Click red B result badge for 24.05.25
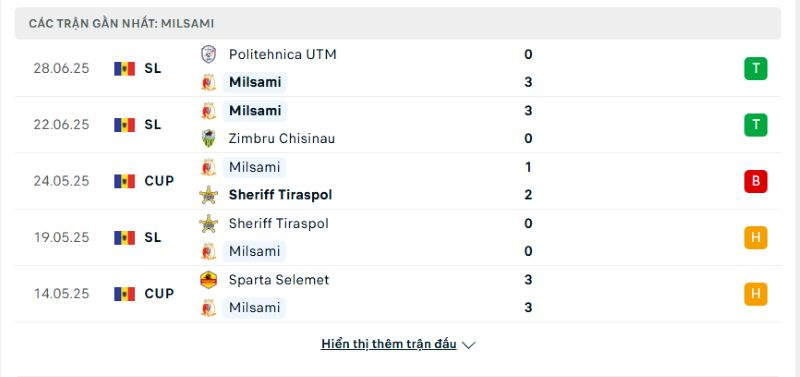 [756, 181]
